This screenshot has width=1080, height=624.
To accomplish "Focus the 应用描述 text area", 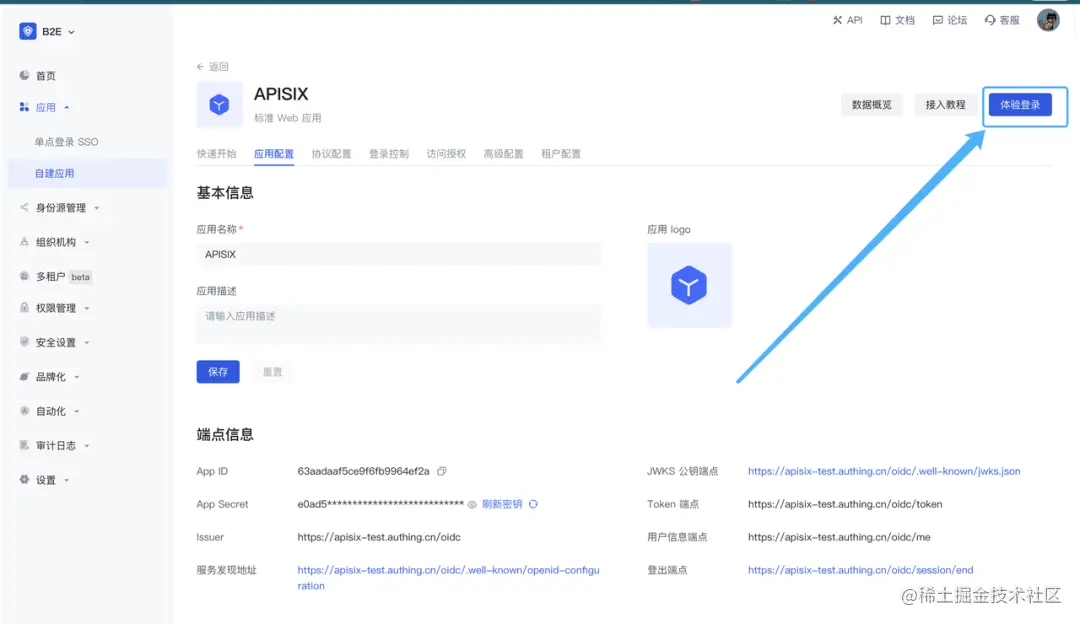I will (x=398, y=324).
